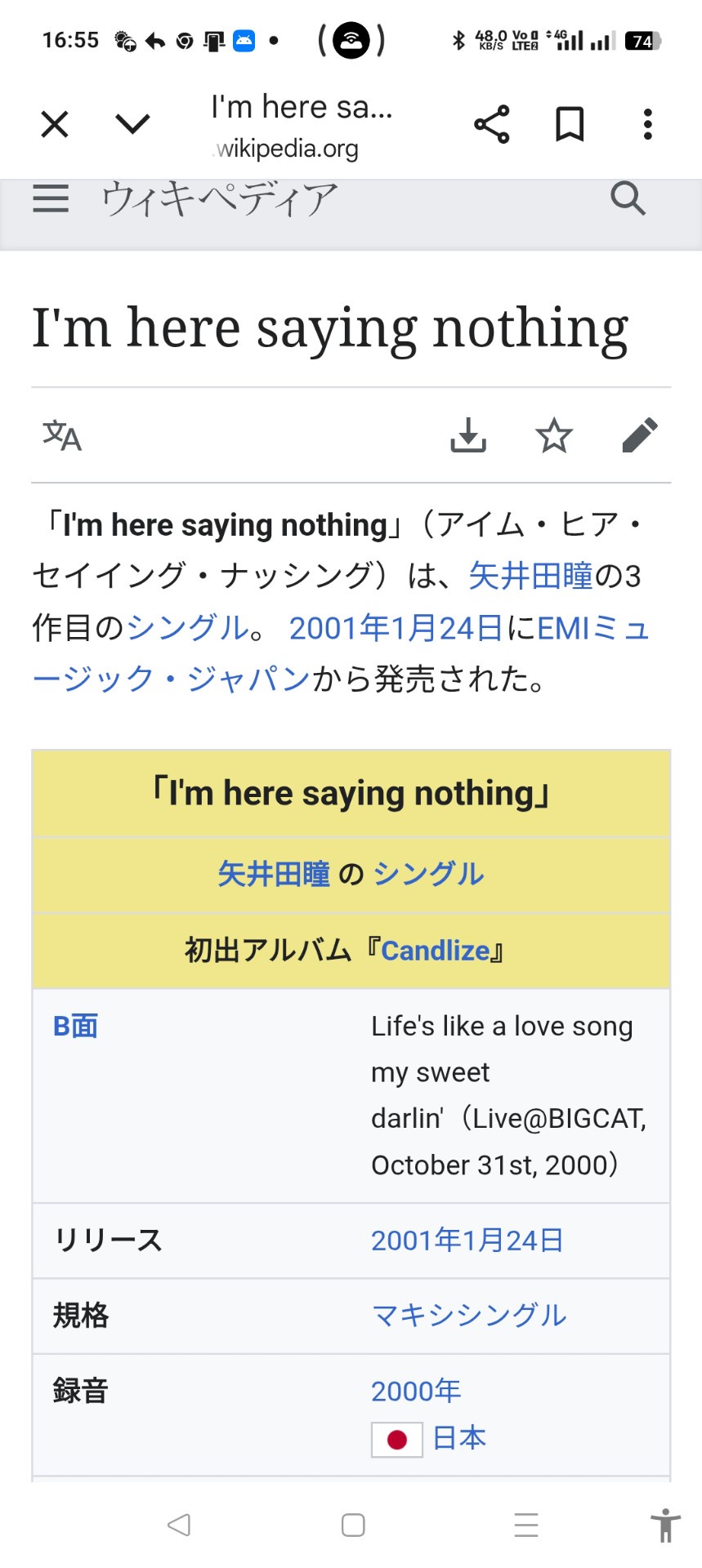Open the accessibility shortcut icon
The width and height of the screenshot is (702, 1568).
click(665, 1525)
